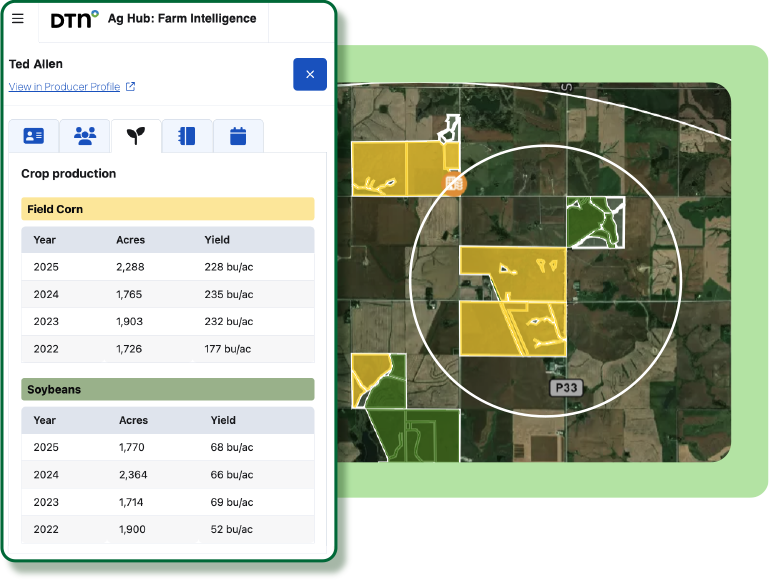The width and height of the screenshot is (769, 580).
Task: Click the Ag Hub: Farm Intelligence title
Action: click(182, 19)
